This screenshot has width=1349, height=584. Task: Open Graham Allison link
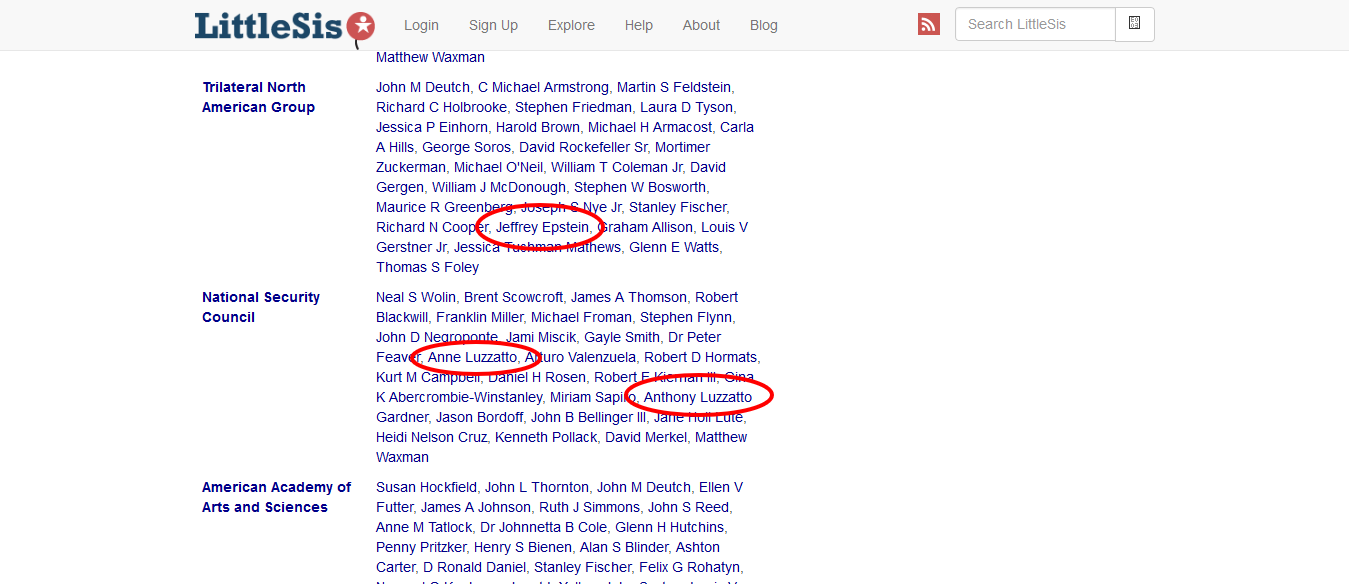point(645,227)
